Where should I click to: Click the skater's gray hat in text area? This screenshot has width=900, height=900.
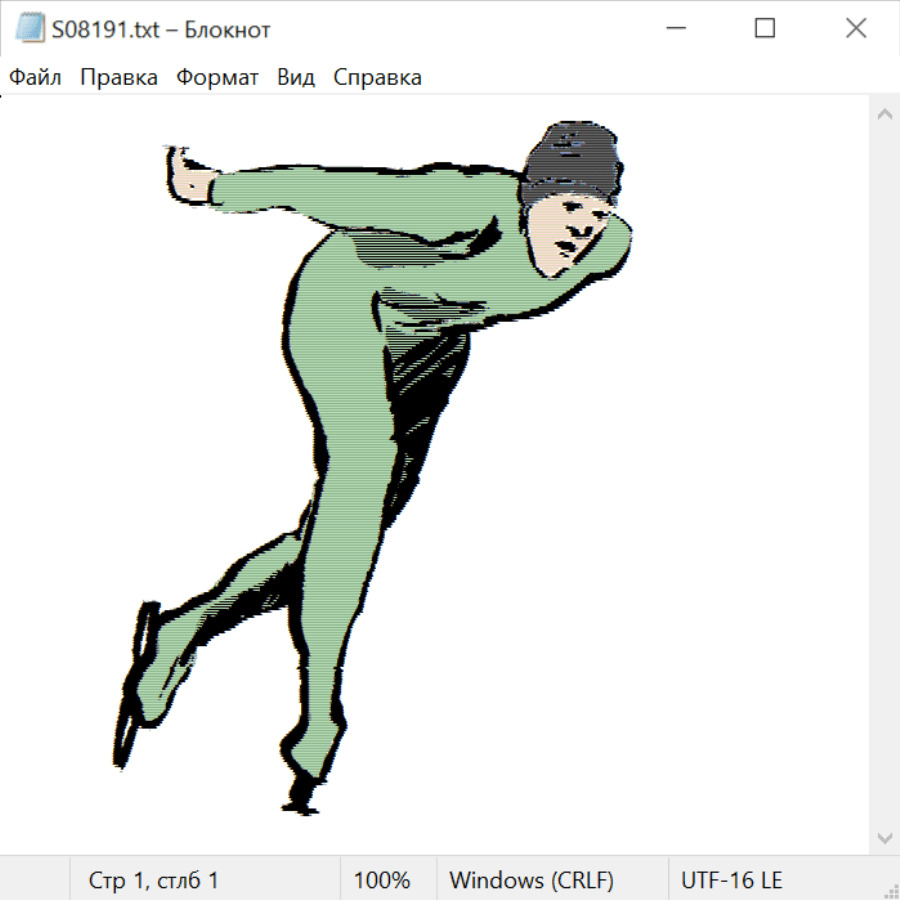570,160
